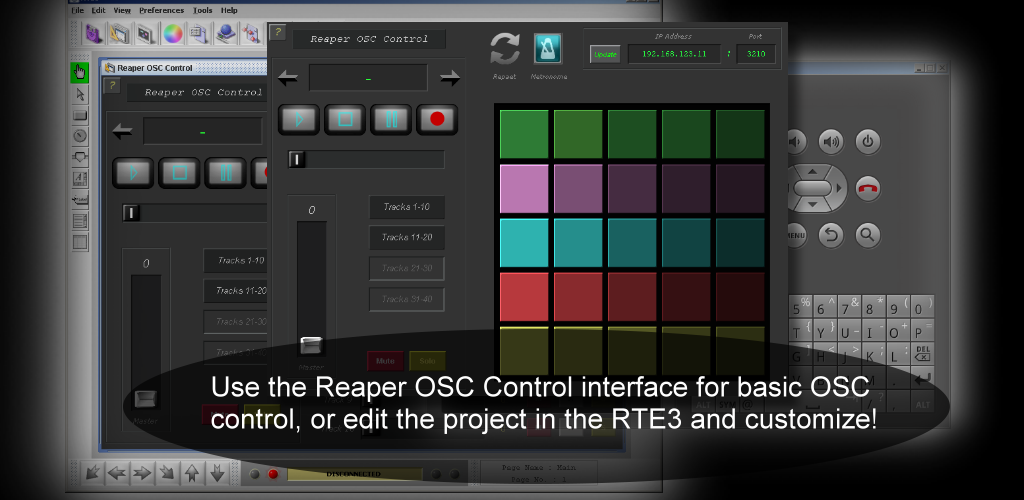Image resolution: width=1024 pixels, height=500 pixels.
Task: Click the Port field showing 3210
Action: [x=756, y=54]
